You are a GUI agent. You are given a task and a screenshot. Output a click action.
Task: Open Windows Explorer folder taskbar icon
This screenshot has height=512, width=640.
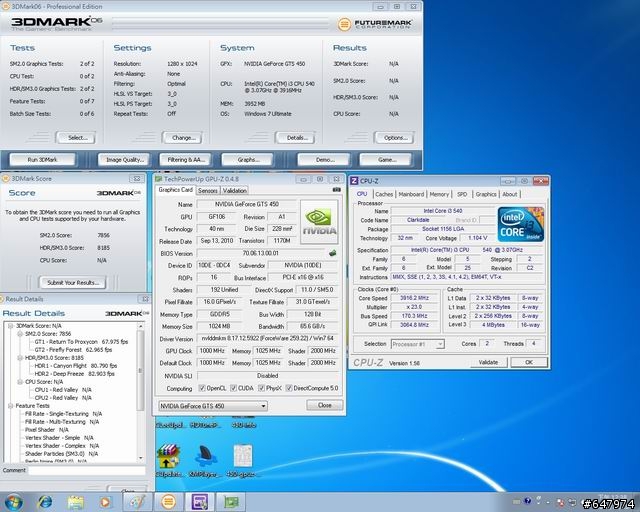(76, 502)
